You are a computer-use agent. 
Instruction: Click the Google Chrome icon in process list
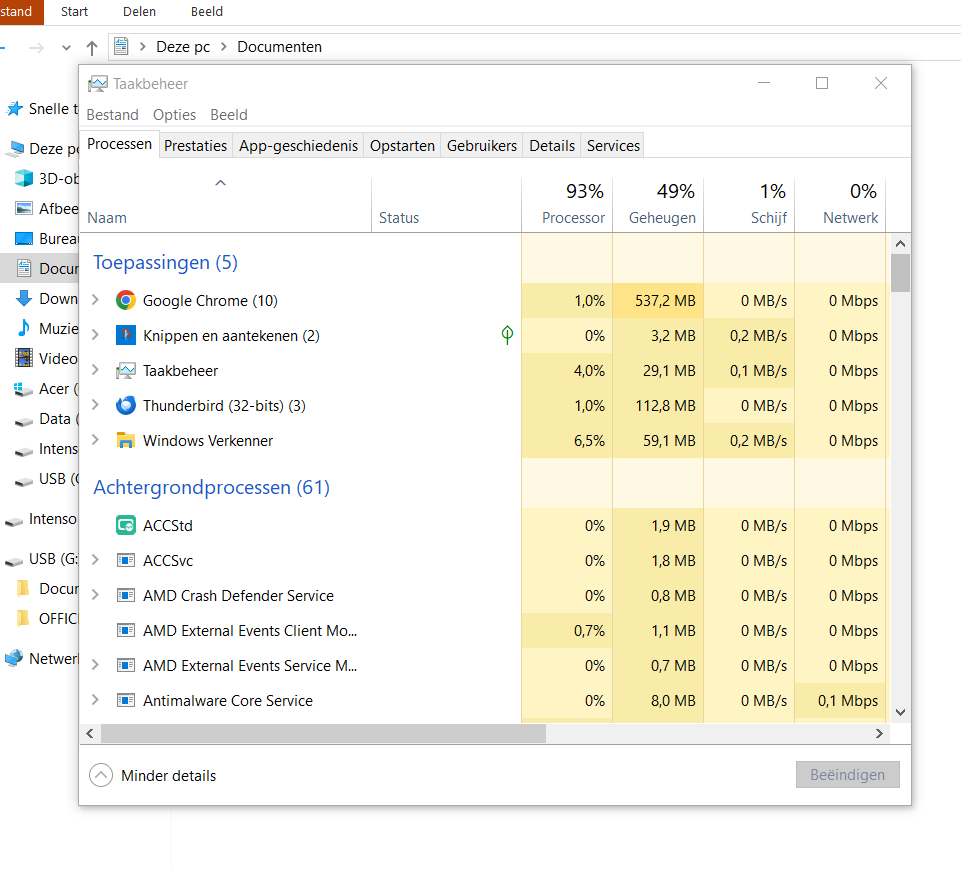click(125, 300)
